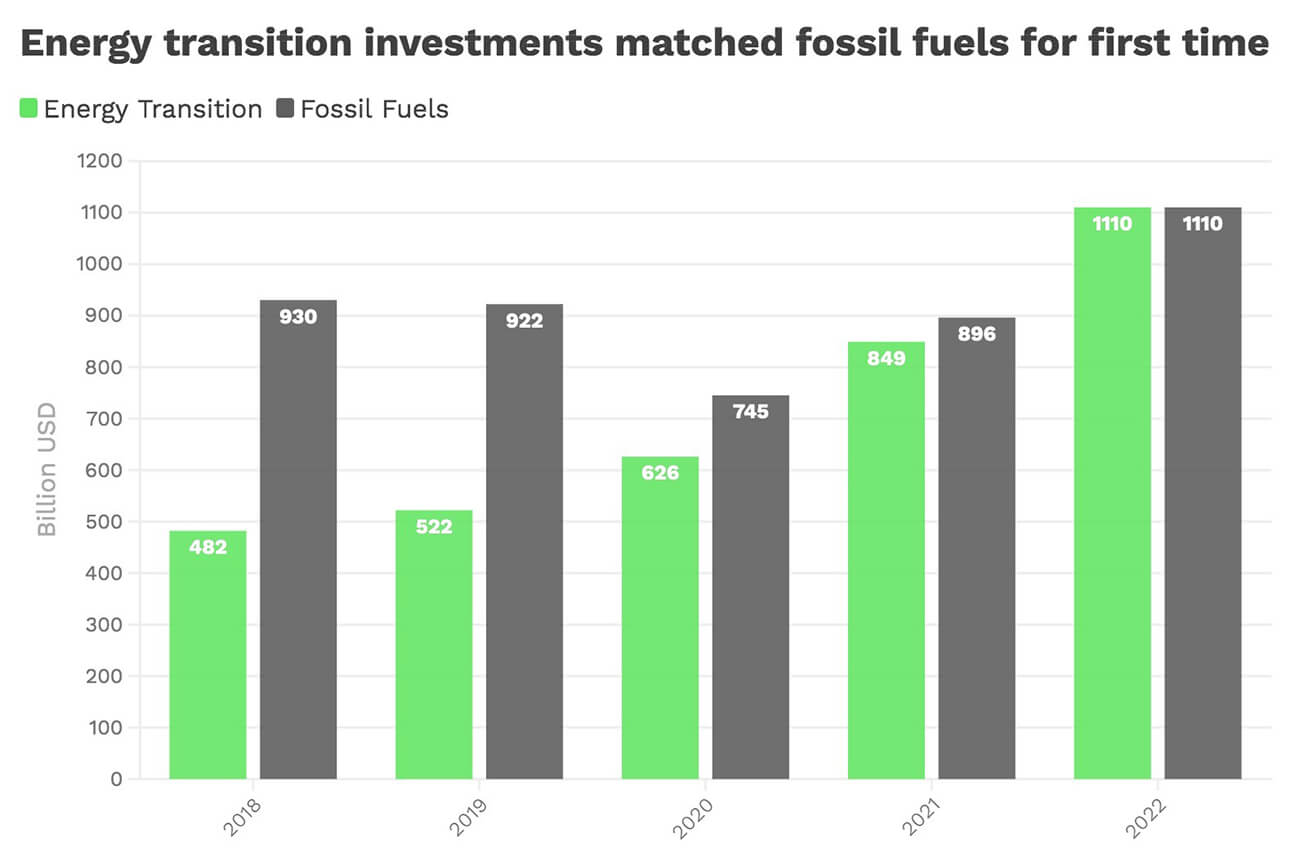1300x864 pixels.
Task: Select the 2022 gray bar labeled 1110
Action: point(1202,493)
